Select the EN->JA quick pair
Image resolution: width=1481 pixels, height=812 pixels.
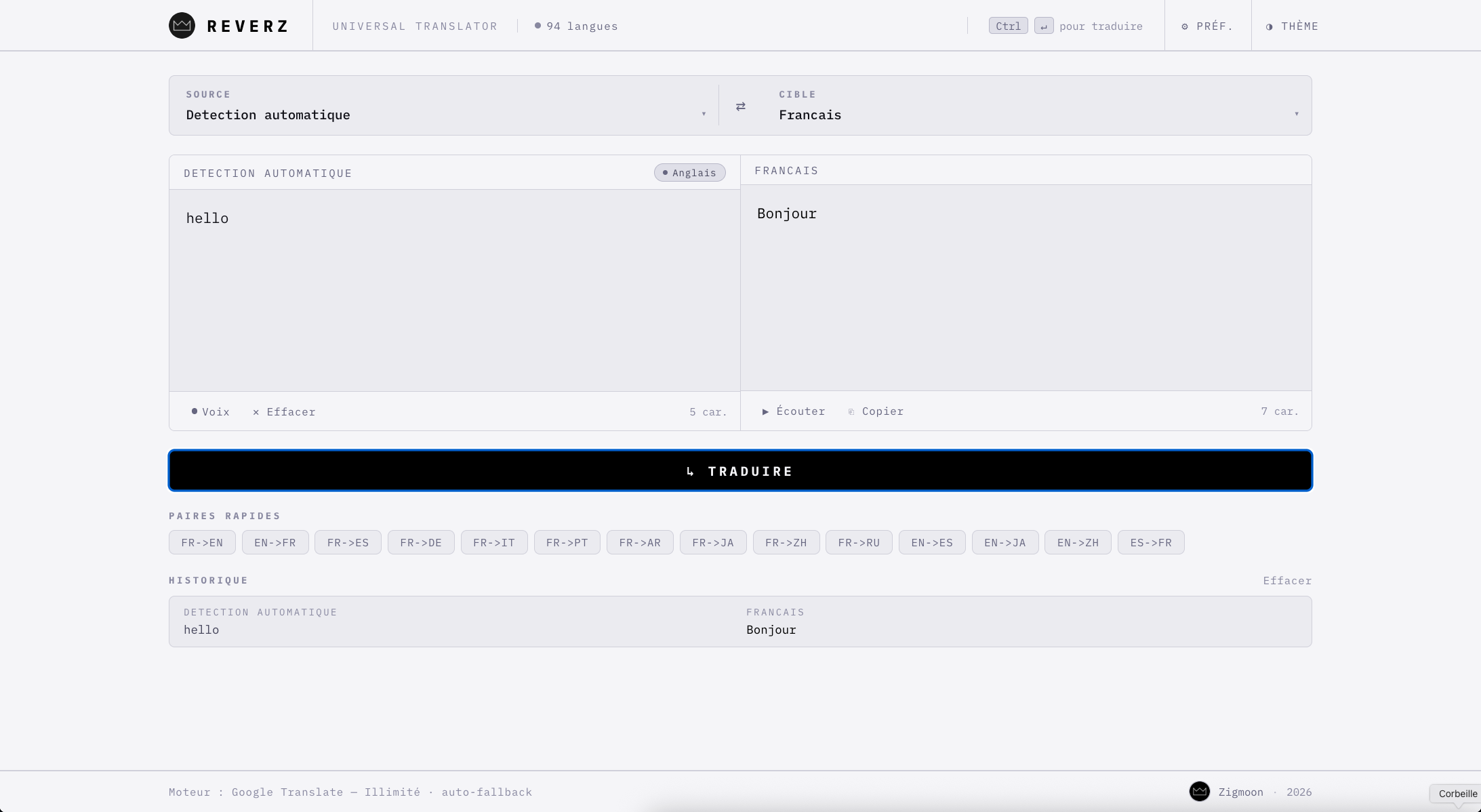tap(1005, 542)
